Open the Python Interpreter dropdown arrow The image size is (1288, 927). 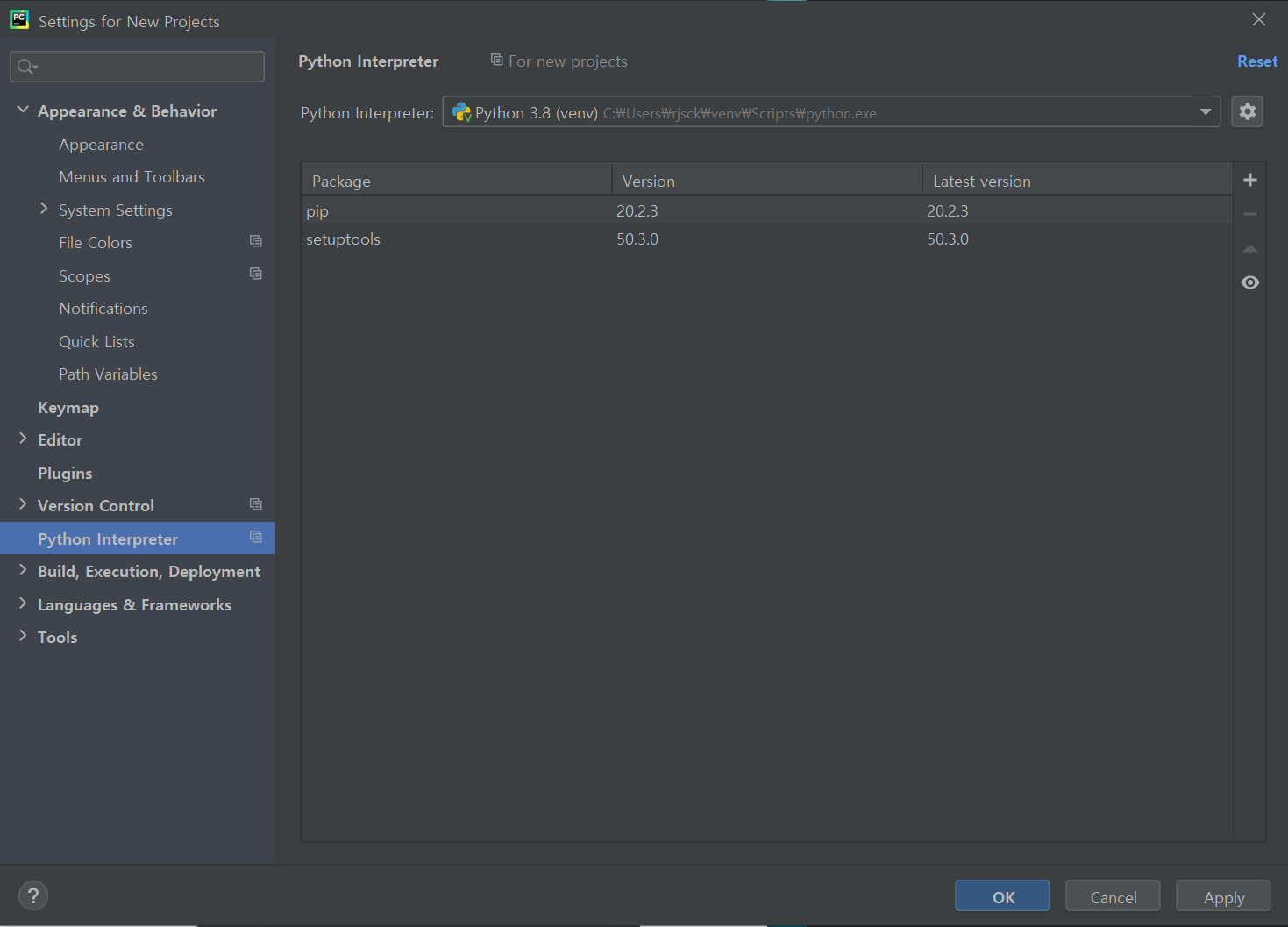(1206, 111)
